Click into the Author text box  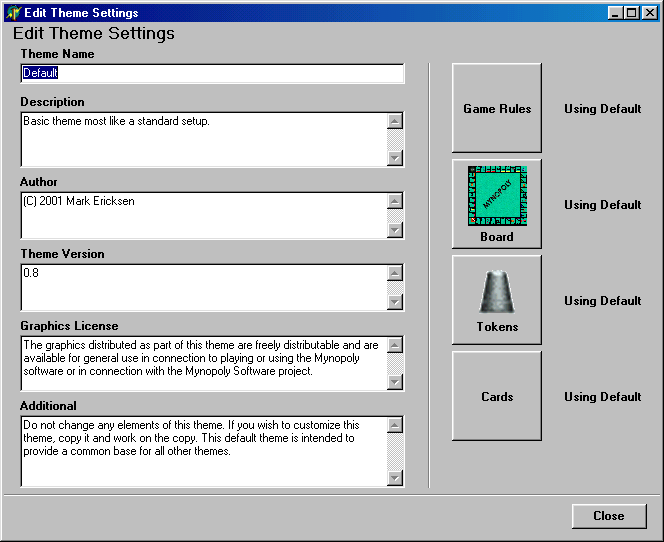(x=203, y=216)
